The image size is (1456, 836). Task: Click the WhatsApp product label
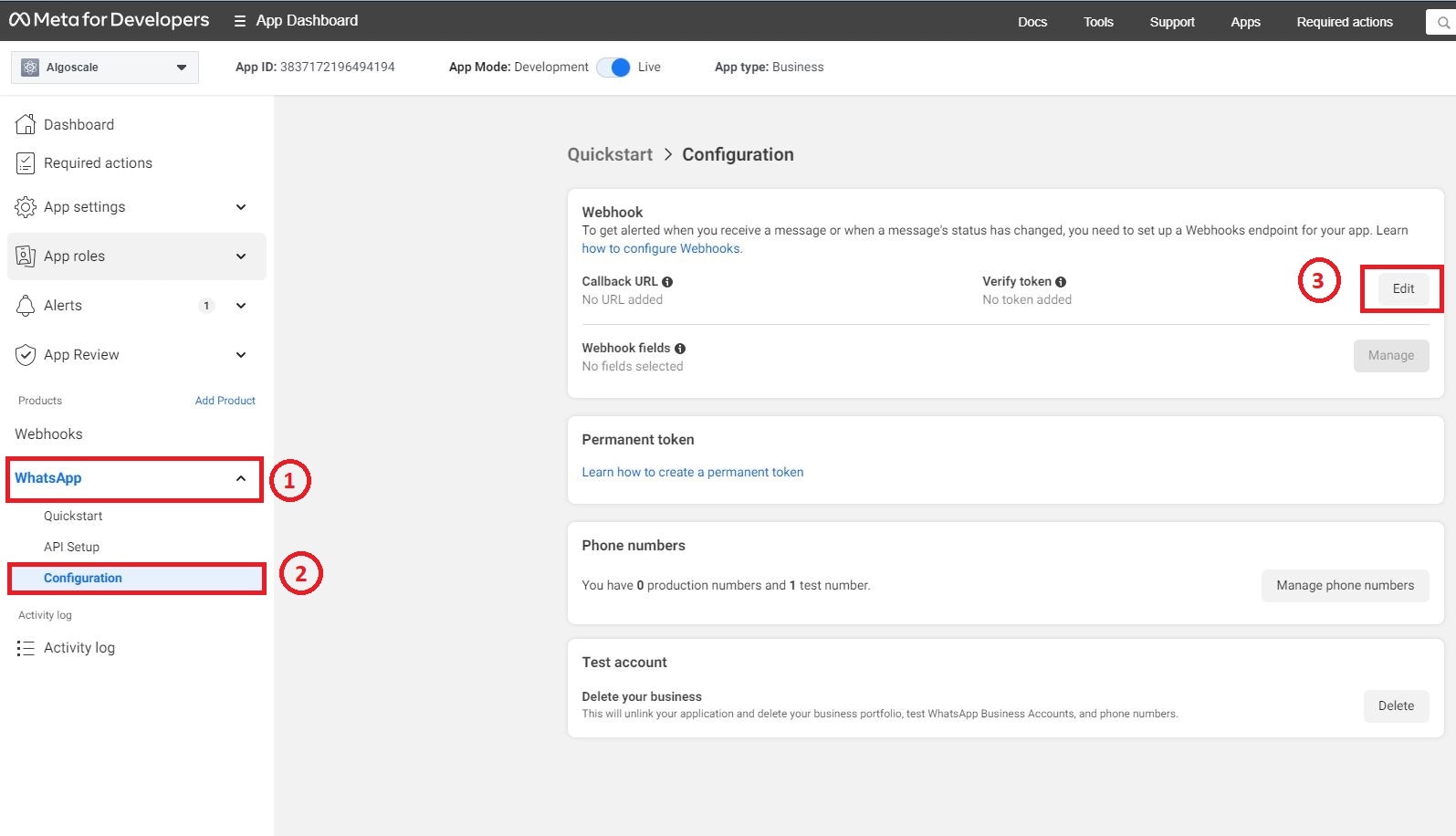(x=47, y=478)
